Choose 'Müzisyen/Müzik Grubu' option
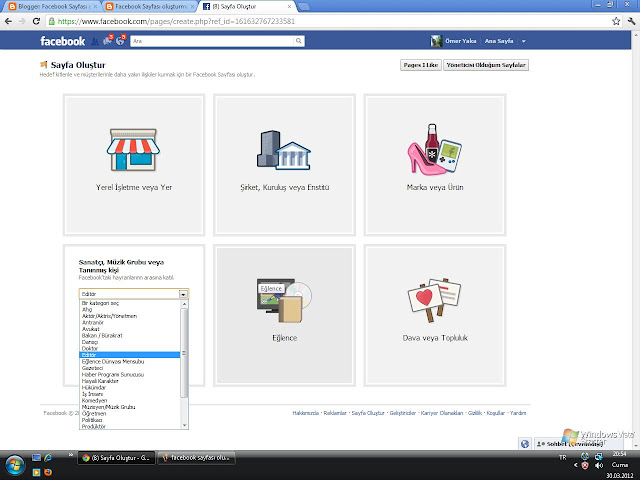This screenshot has height=480, width=640. pyautogui.click(x=129, y=407)
